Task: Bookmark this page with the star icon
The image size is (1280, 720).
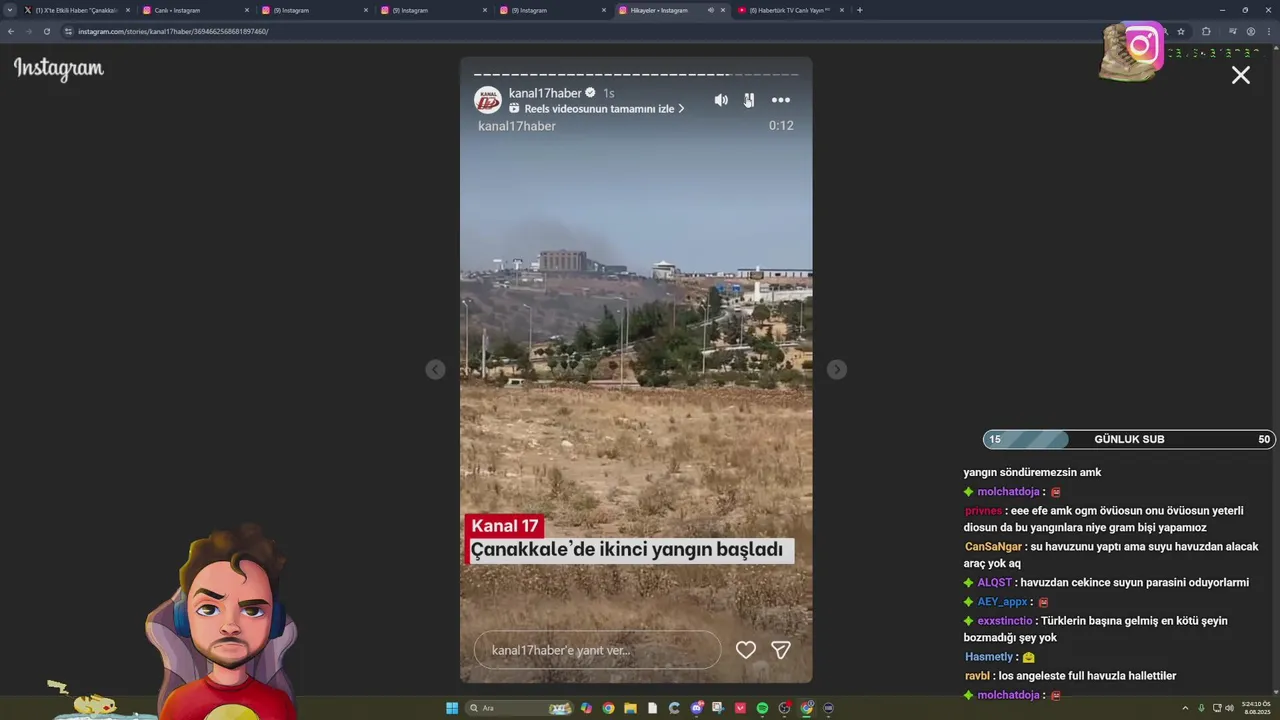Action: point(1181,31)
